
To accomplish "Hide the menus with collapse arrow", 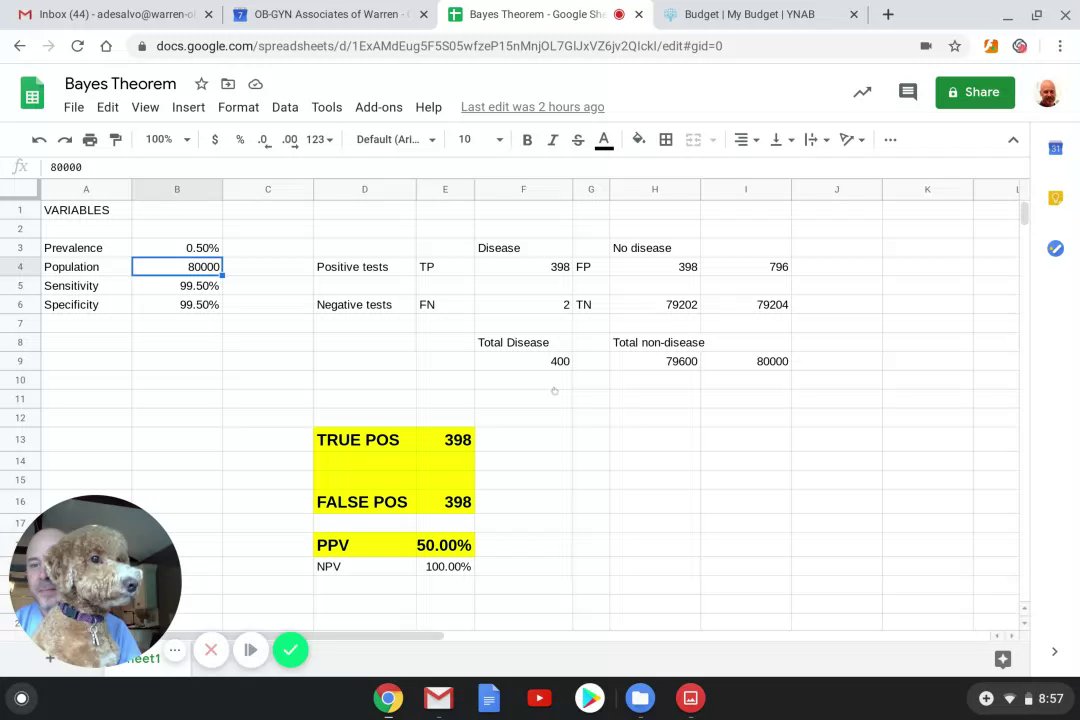I will 1013,140.
